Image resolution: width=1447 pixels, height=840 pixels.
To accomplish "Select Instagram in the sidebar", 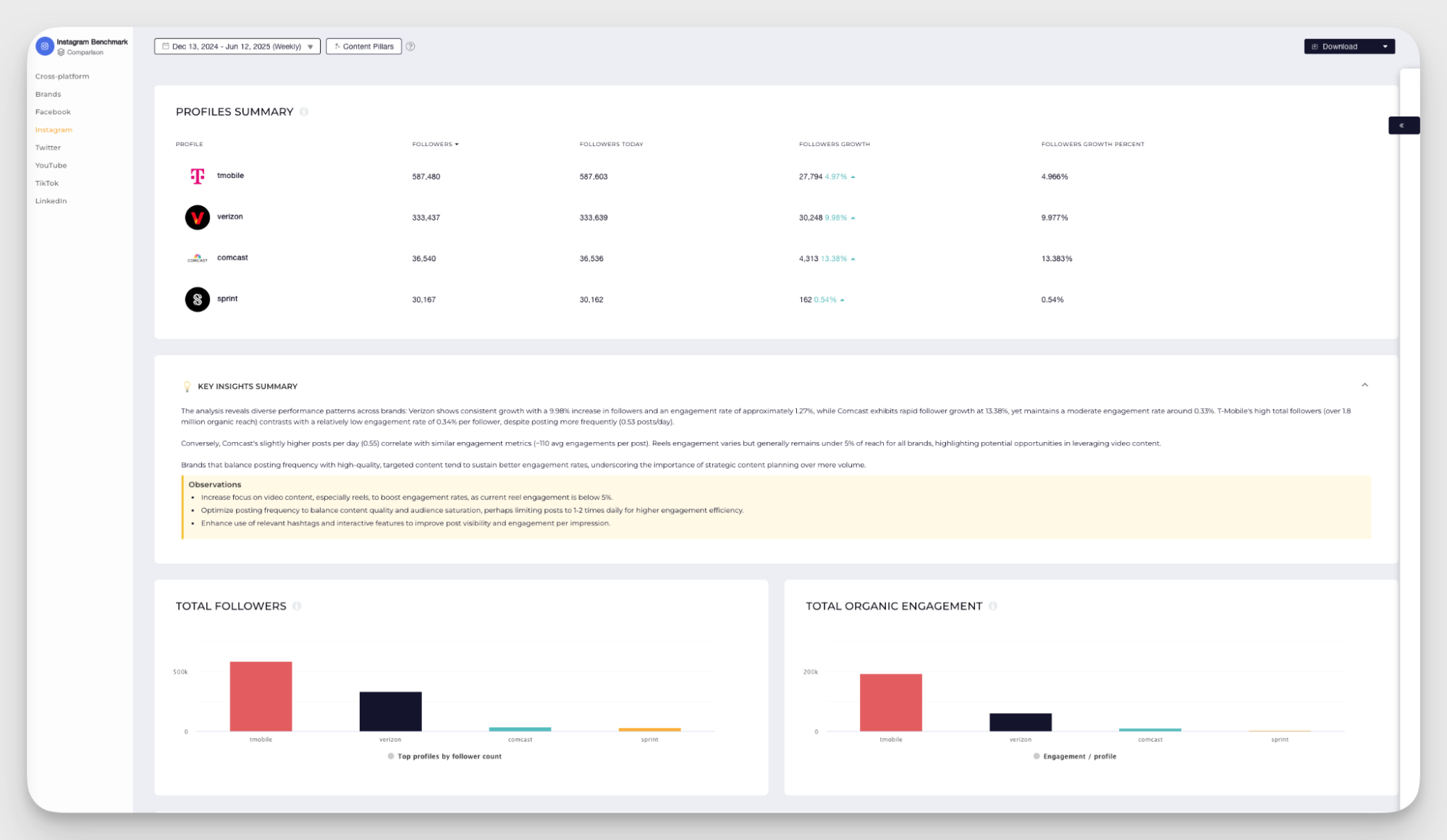I will pos(54,130).
